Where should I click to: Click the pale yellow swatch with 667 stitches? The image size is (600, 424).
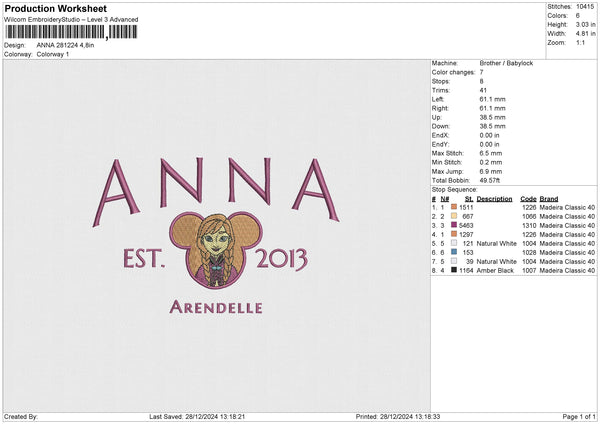[454, 216]
